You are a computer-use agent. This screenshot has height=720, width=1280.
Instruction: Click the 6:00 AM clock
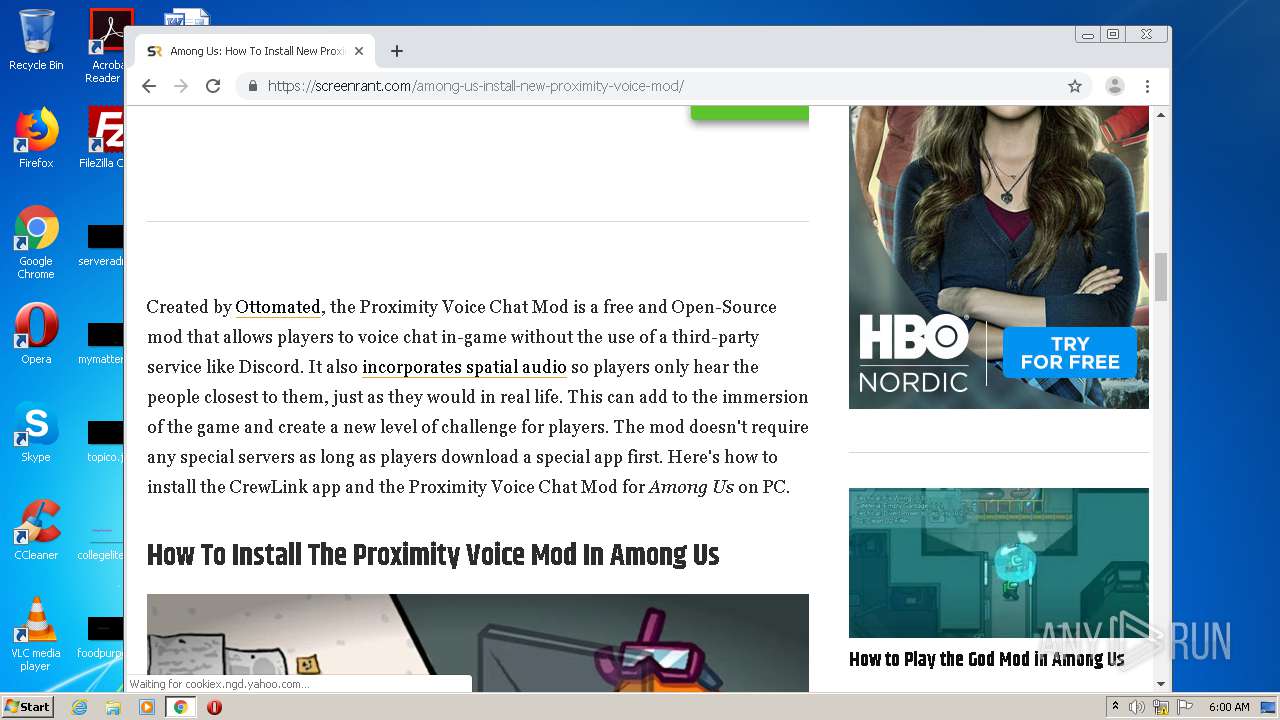1229,707
